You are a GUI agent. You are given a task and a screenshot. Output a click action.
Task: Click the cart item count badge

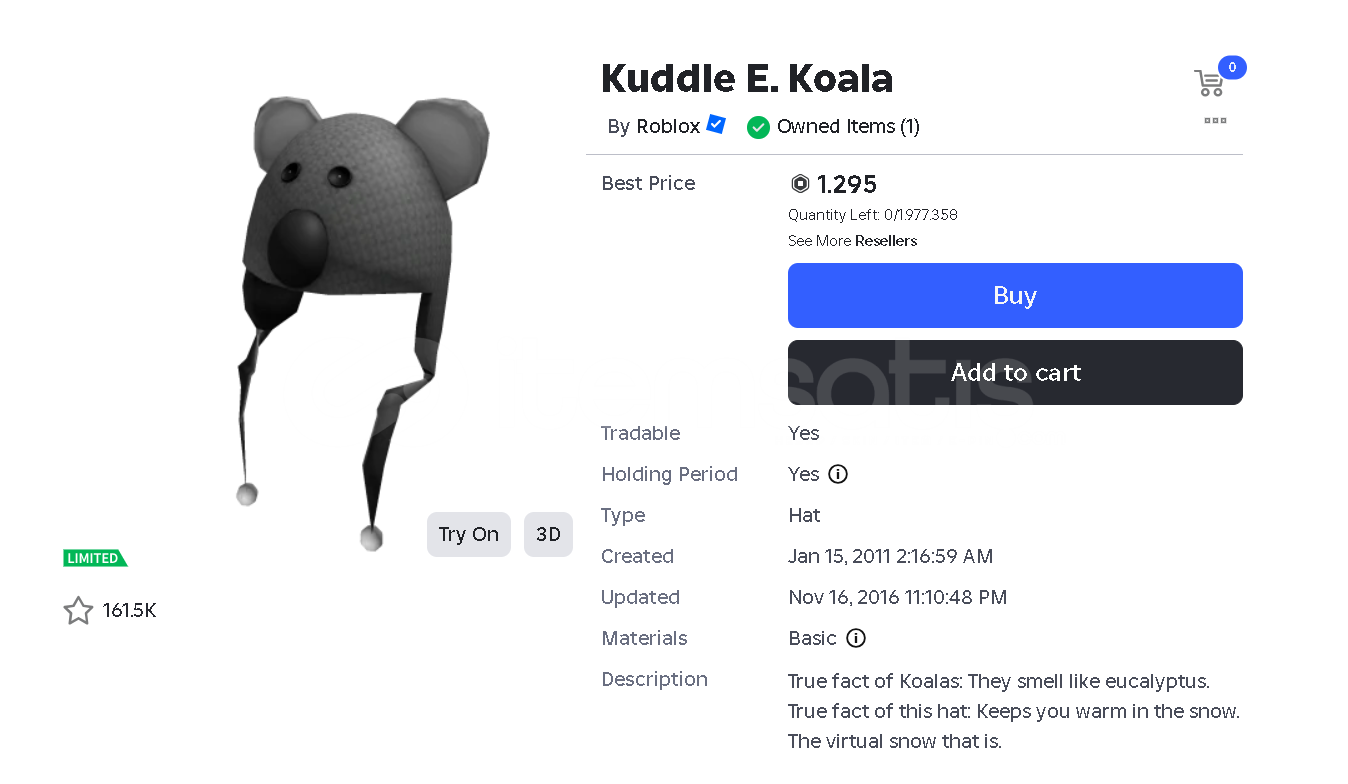(x=1232, y=68)
